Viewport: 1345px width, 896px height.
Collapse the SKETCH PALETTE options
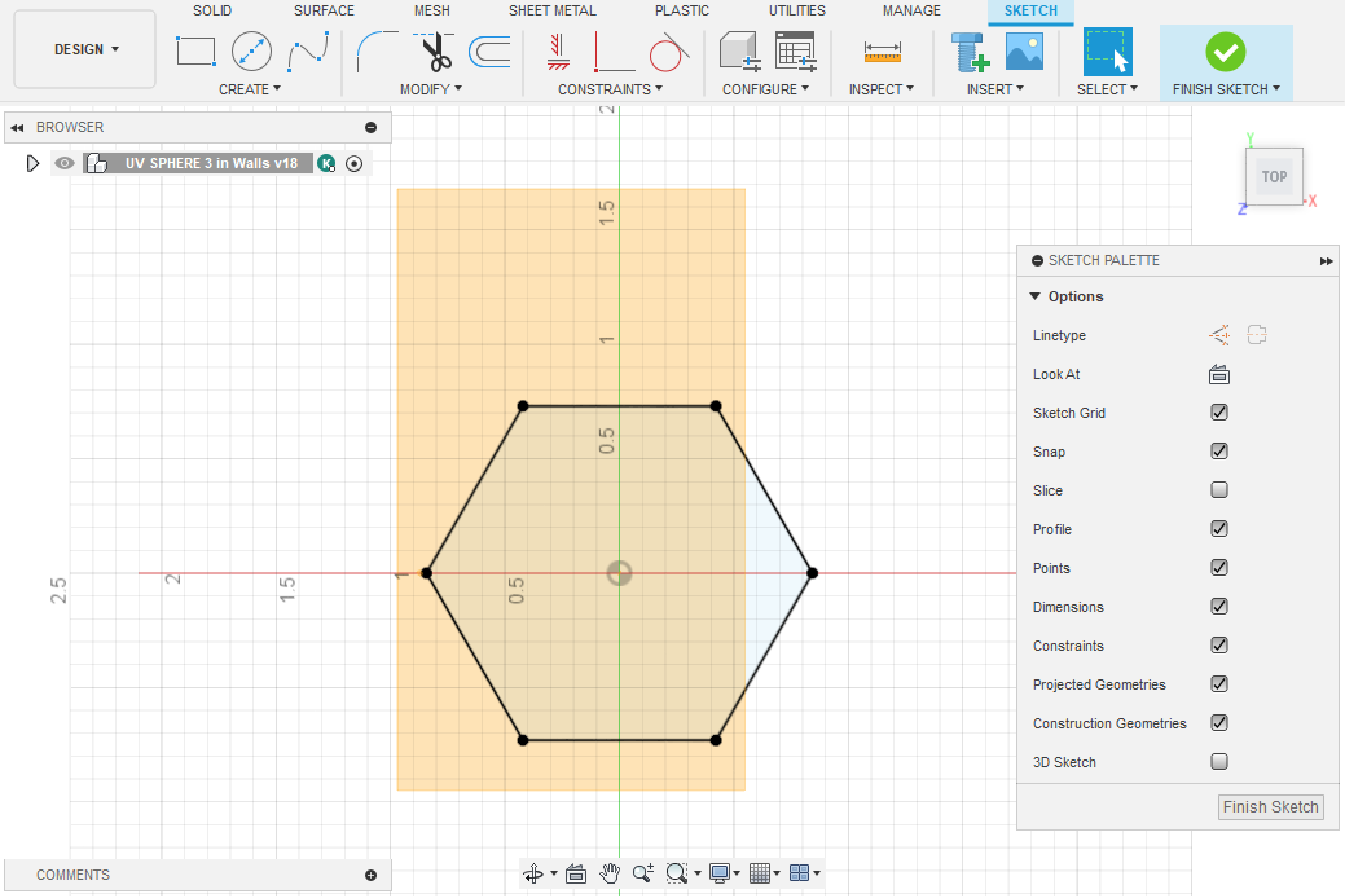[x=1037, y=296]
